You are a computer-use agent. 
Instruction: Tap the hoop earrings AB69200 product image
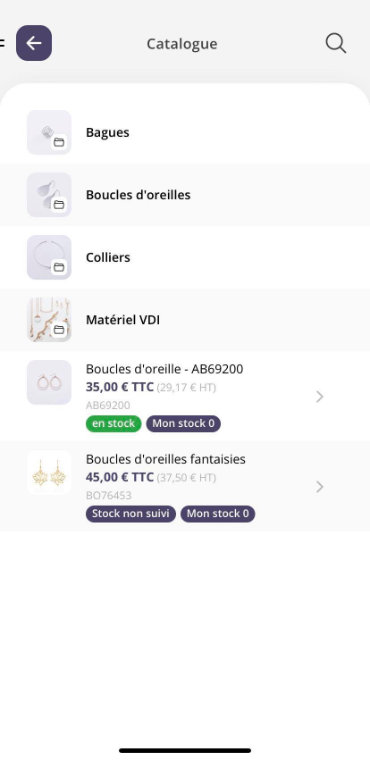tap(49, 382)
